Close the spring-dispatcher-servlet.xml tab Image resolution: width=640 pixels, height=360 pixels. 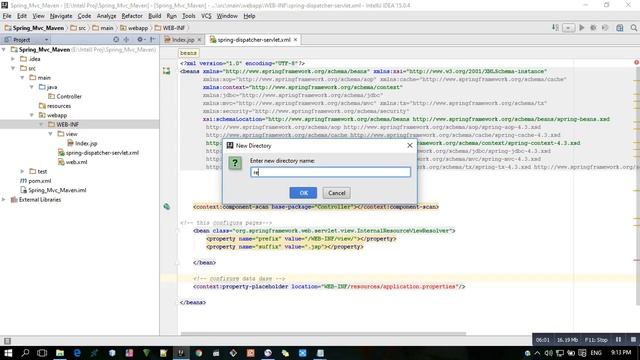pyautogui.click(x=296, y=40)
